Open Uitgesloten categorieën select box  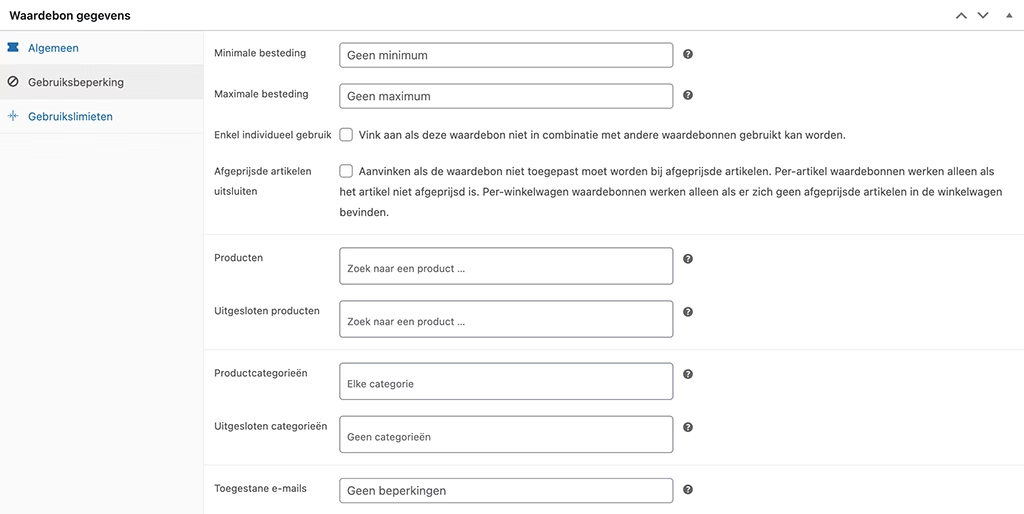click(x=505, y=434)
